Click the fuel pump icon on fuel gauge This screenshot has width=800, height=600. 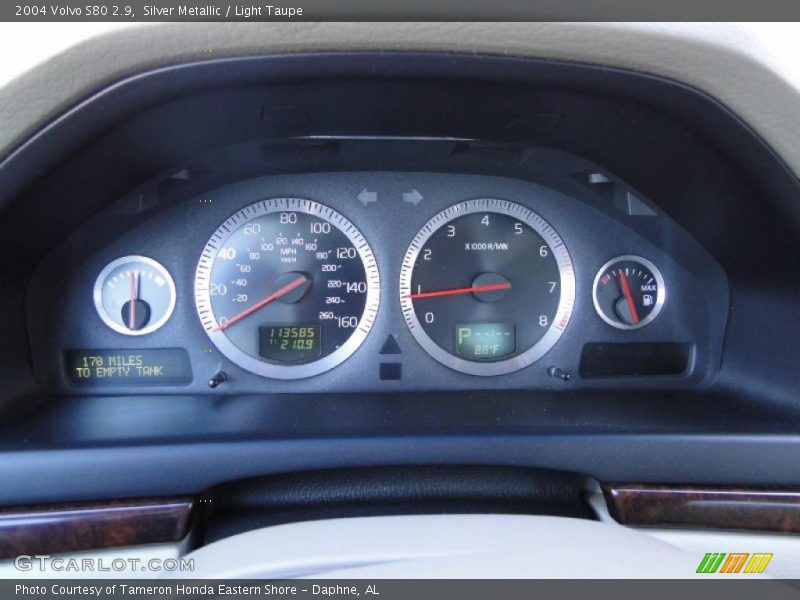point(648,299)
